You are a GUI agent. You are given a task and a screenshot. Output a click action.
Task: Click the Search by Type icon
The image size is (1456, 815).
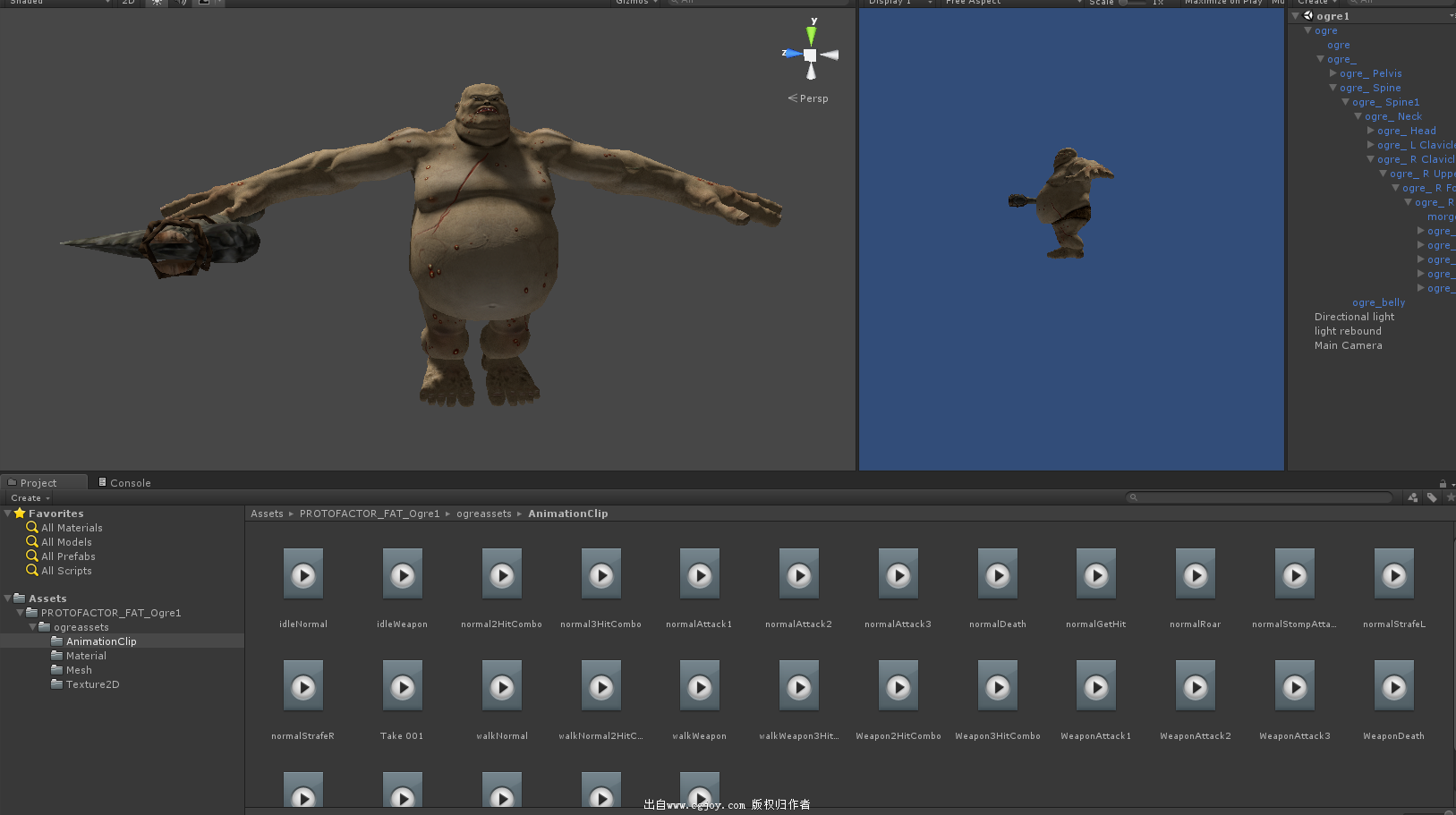pos(1413,497)
